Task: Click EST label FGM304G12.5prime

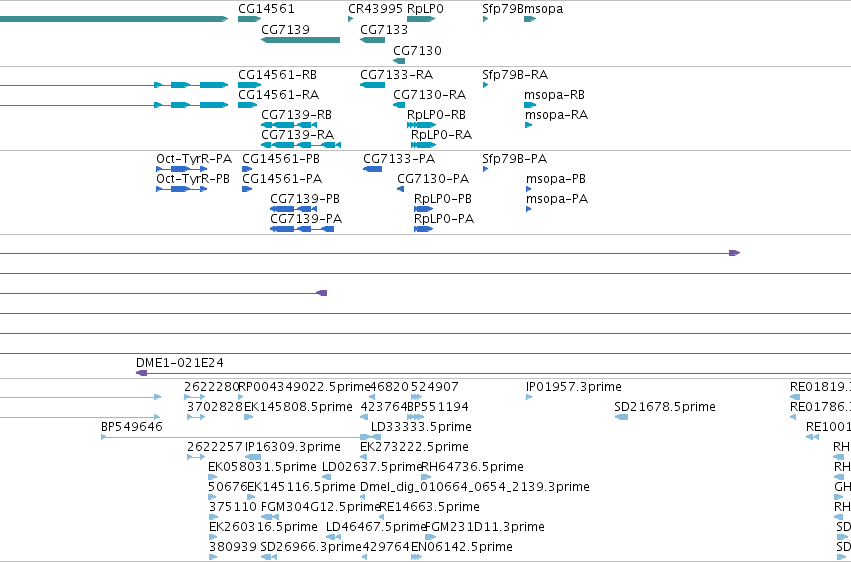Action: click(320, 507)
